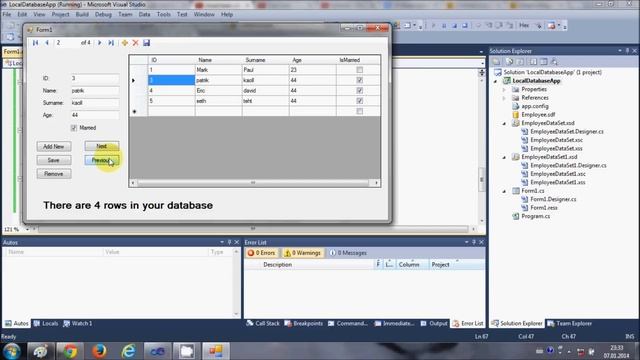The image size is (640, 360).
Task: Click the data grid's right scroll arrow
Action: click(x=376, y=183)
